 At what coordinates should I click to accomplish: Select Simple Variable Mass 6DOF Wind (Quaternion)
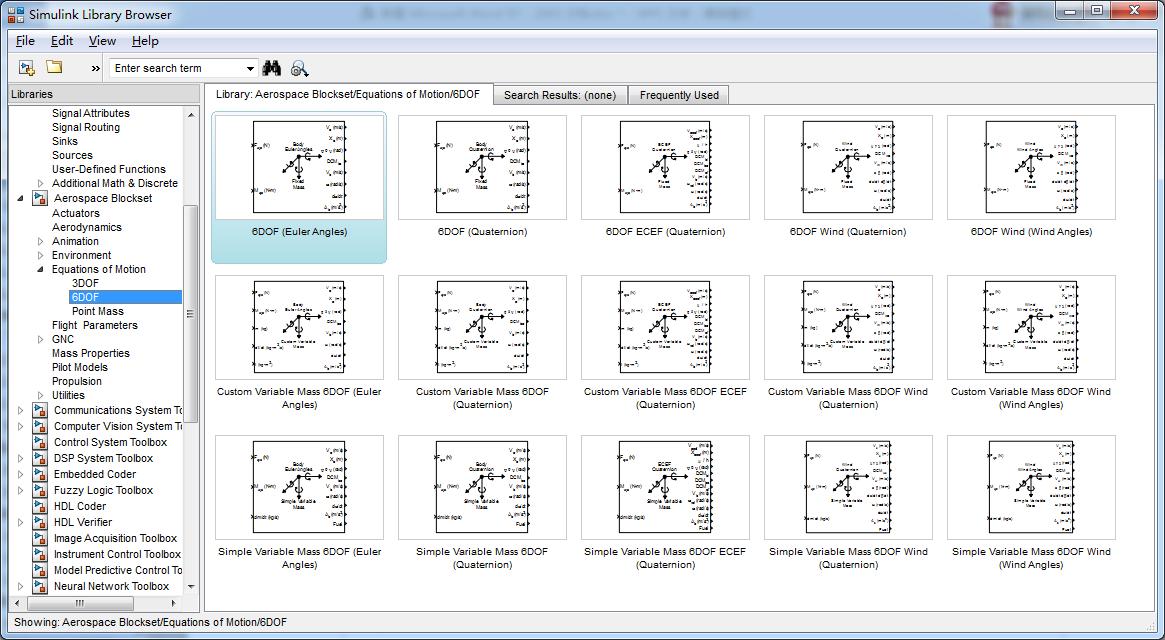point(848,503)
